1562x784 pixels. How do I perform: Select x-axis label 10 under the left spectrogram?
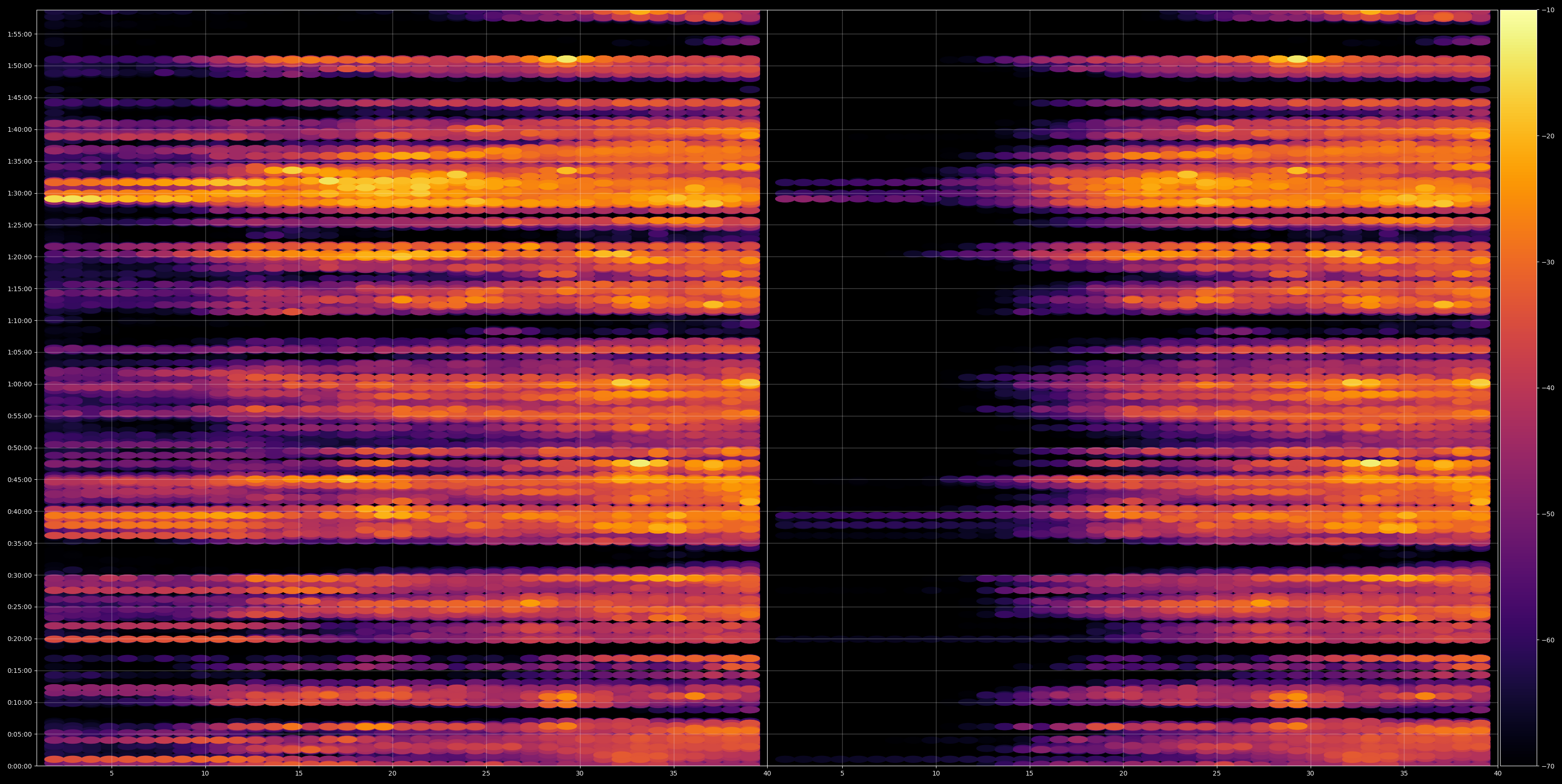[x=205, y=773]
